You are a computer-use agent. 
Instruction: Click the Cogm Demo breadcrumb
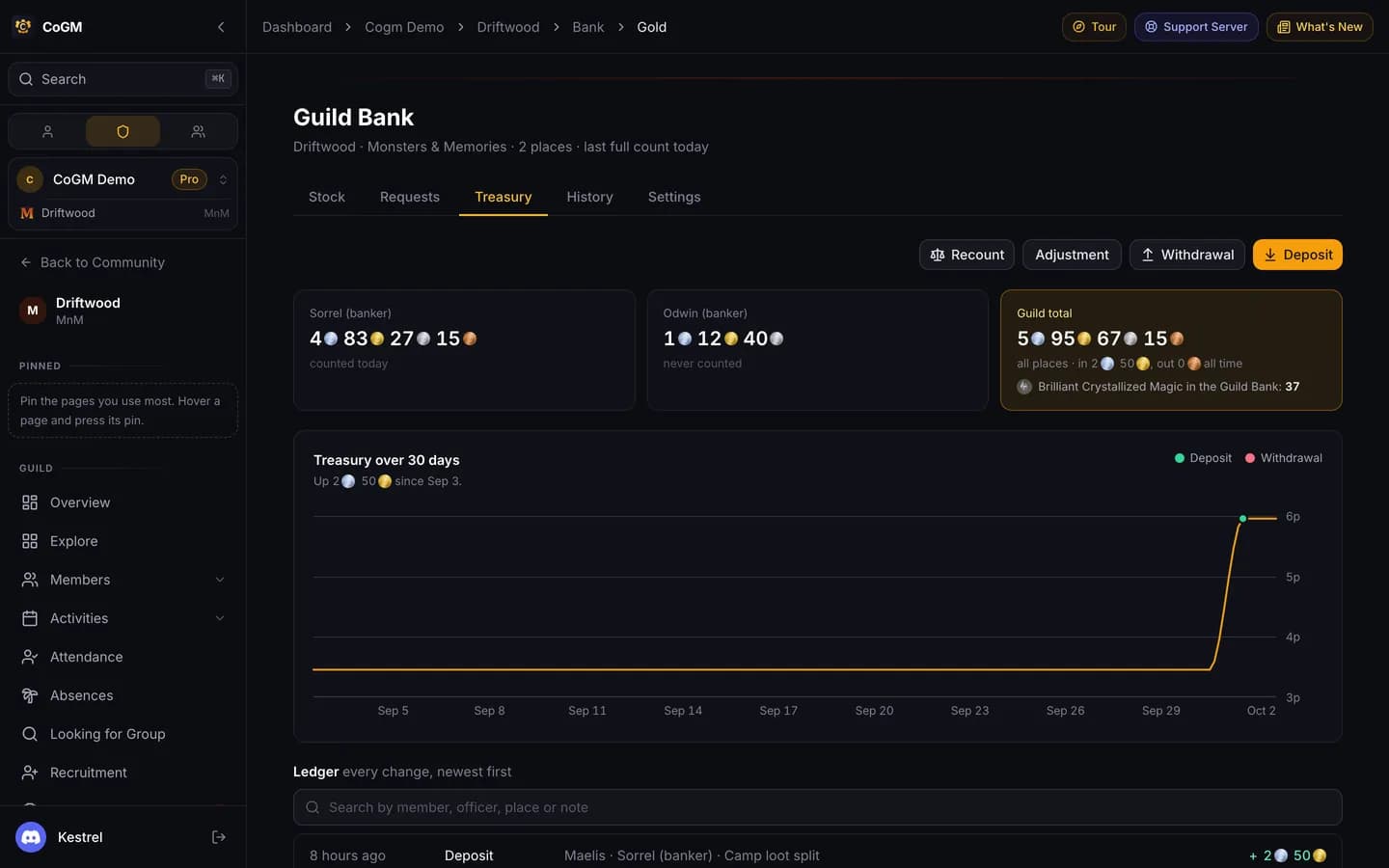pos(404,27)
